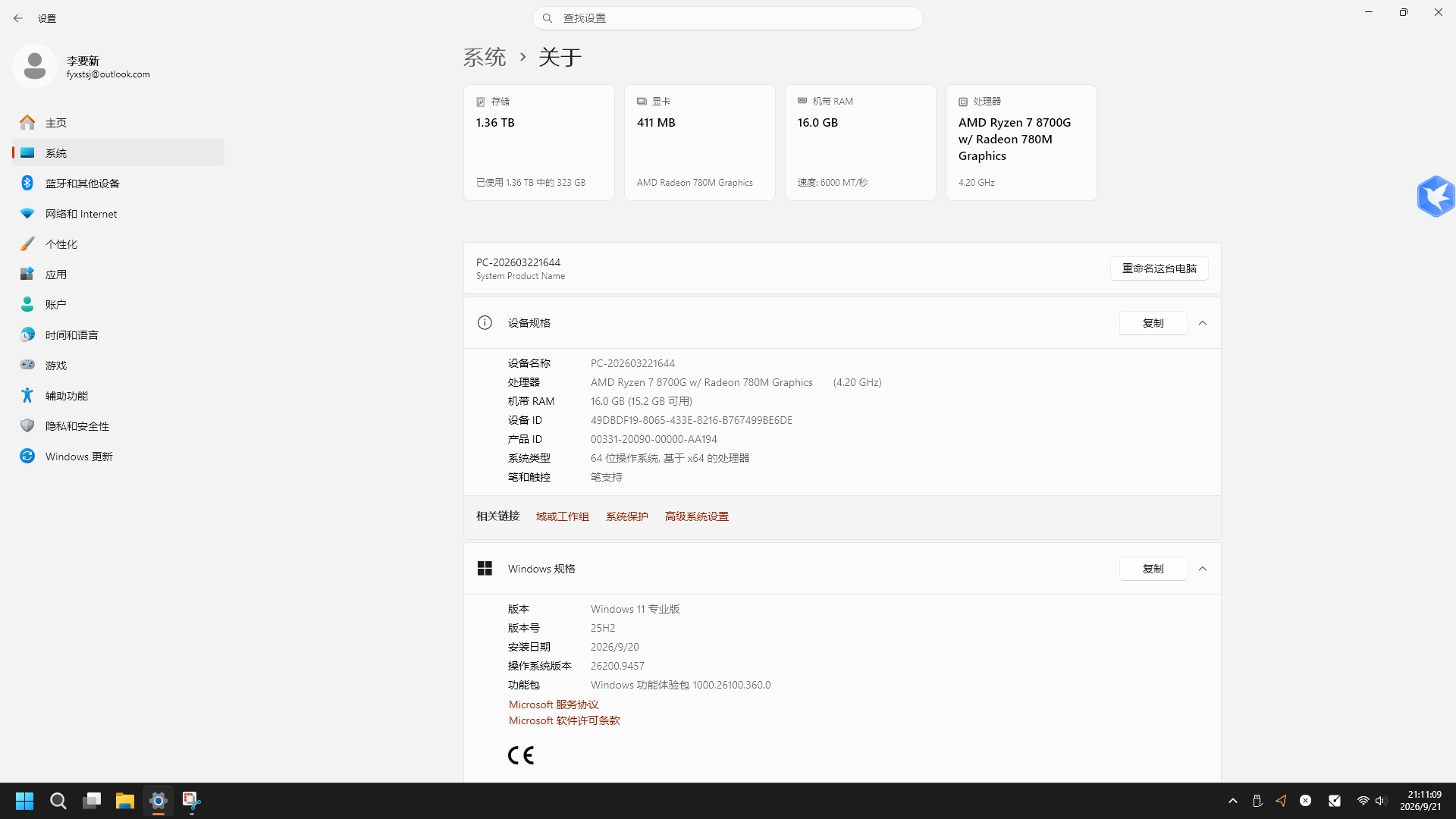Copy the Windows 规格 details
This screenshot has width=1456, height=819.
tap(1153, 569)
